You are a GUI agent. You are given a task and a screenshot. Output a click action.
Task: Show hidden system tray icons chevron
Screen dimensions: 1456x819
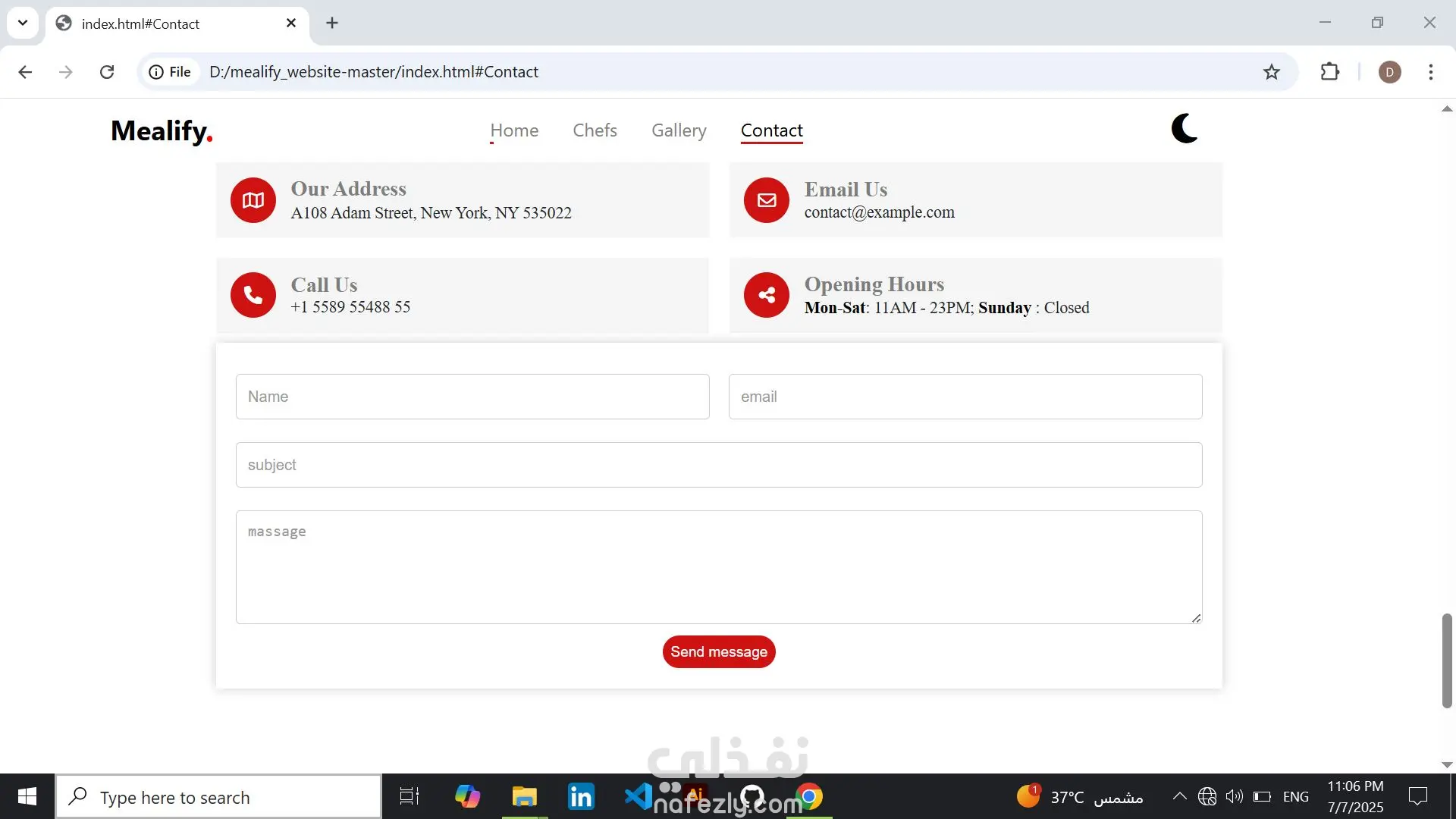1179,796
